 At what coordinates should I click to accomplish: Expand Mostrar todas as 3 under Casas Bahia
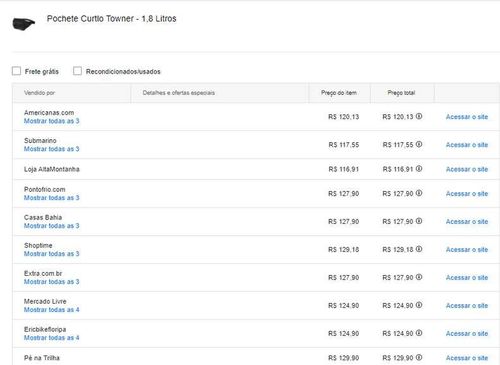[x=52, y=226]
